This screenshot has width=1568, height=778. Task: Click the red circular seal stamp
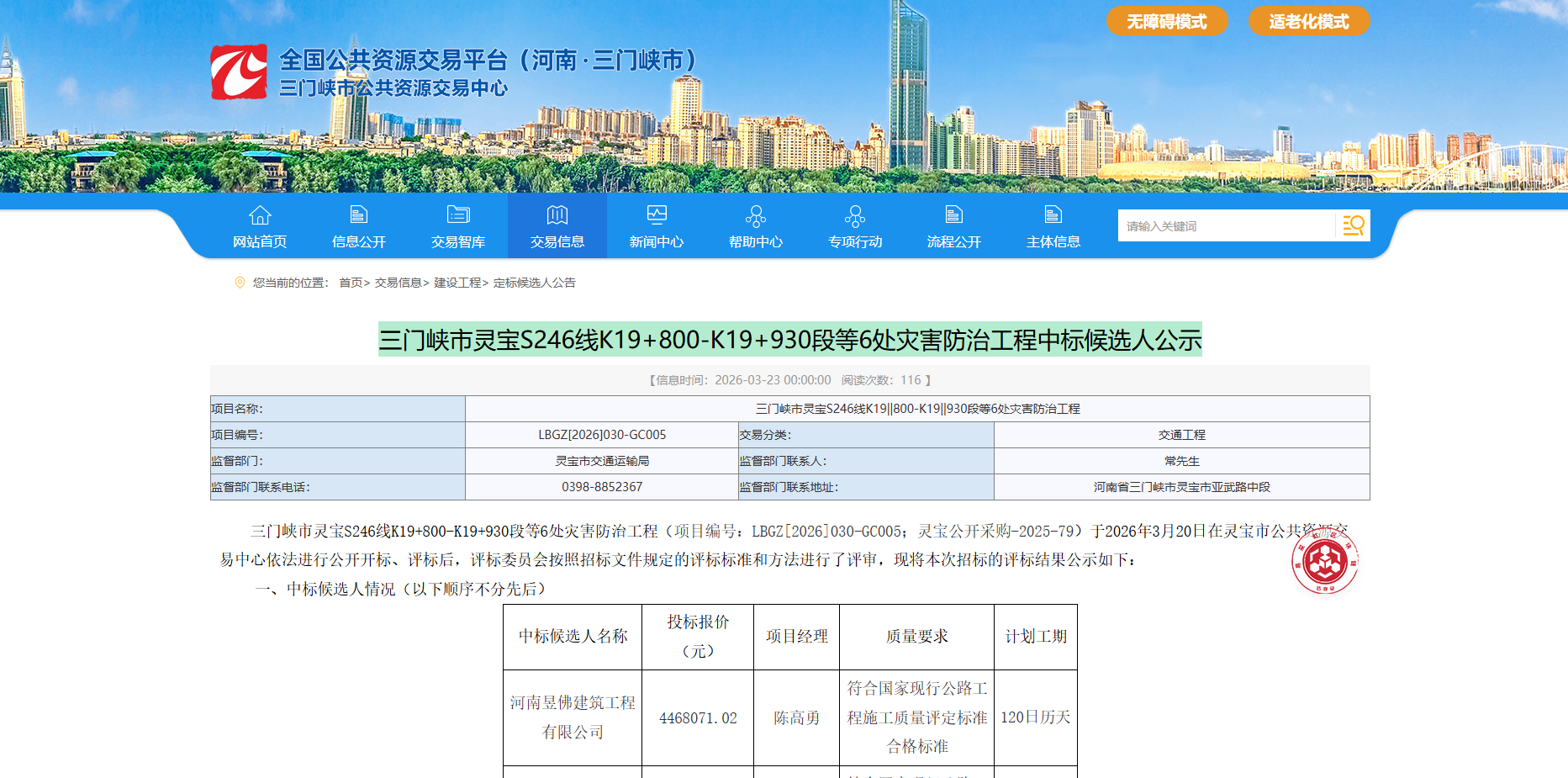(1324, 561)
